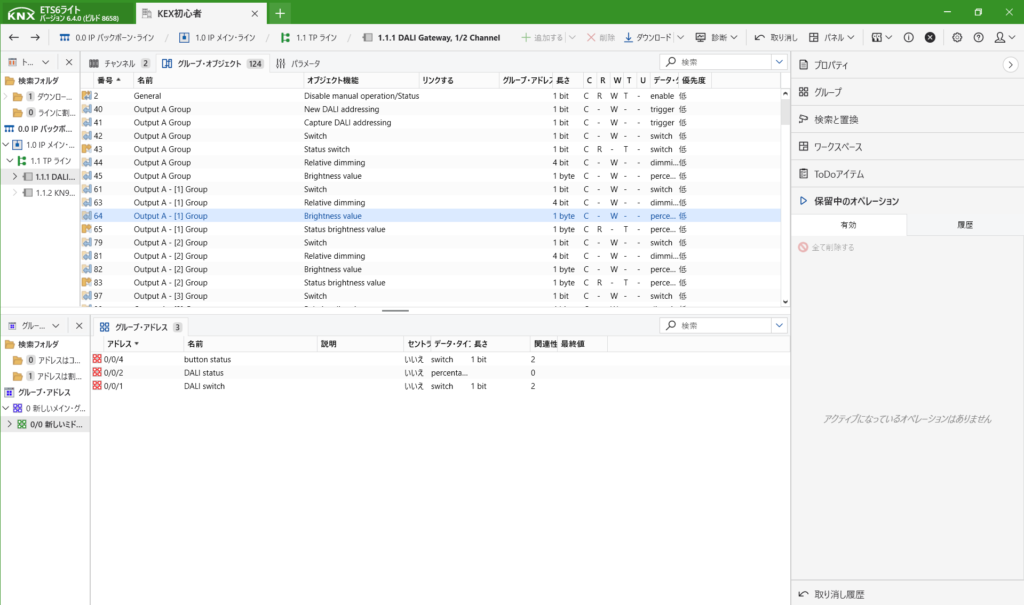Viewport: 1024px width, 605px height.
Task: Click 1.0 IP メイン・ライン breadcrumb
Action: coord(220,37)
